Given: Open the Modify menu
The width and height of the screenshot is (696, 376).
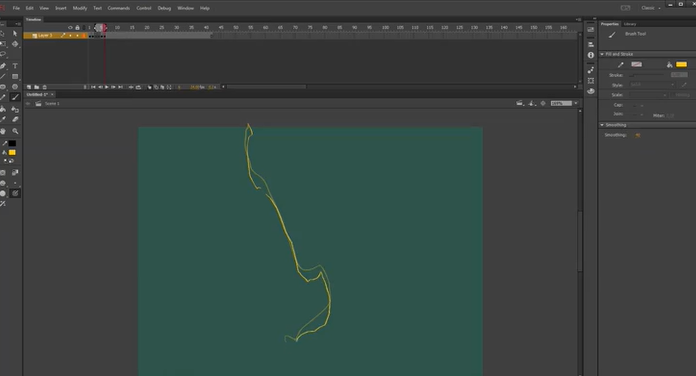Looking at the screenshot, I should [80, 8].
